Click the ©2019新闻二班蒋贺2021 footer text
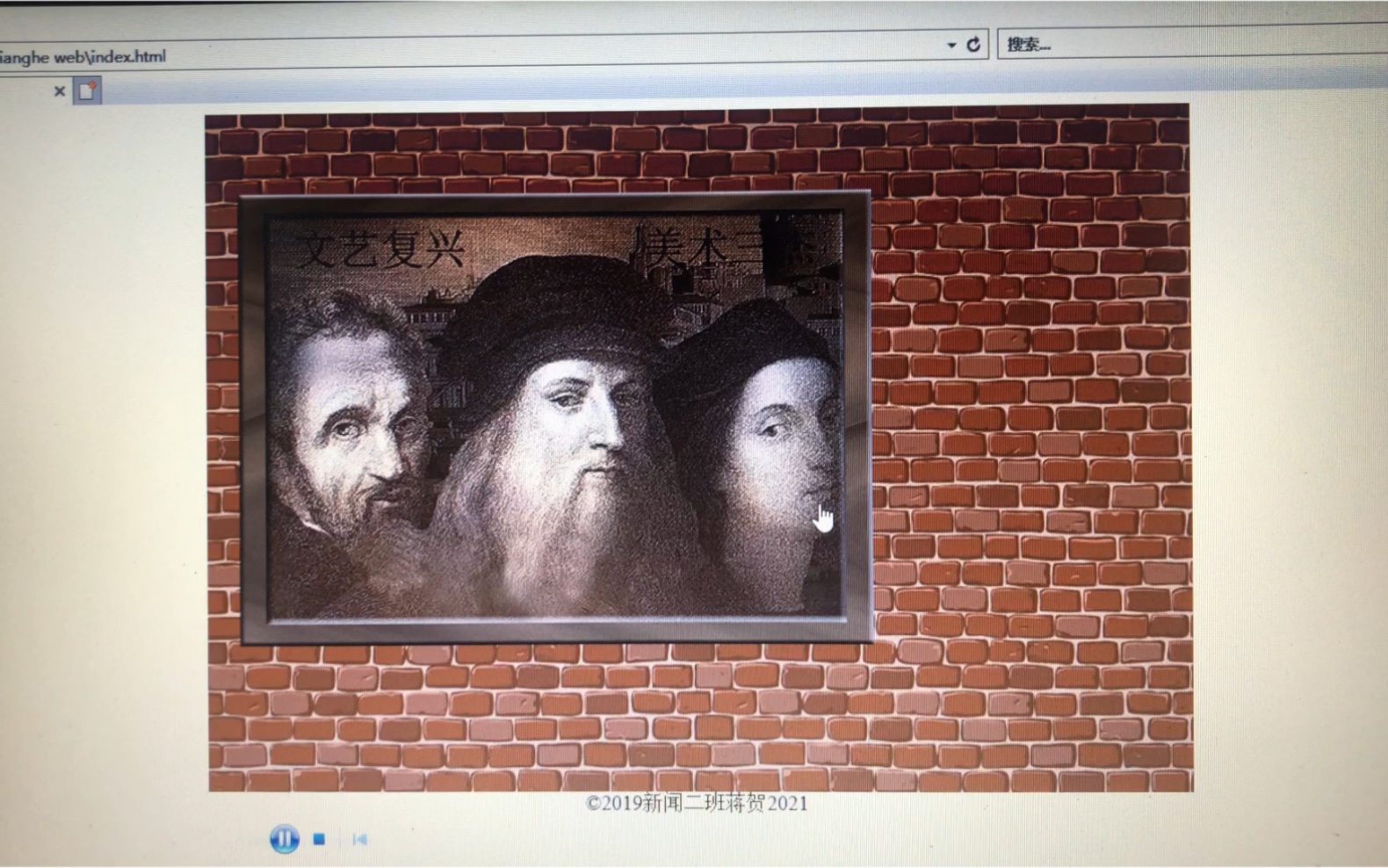Viewport: 1388px width, 868px height. [x=697, y=803]
